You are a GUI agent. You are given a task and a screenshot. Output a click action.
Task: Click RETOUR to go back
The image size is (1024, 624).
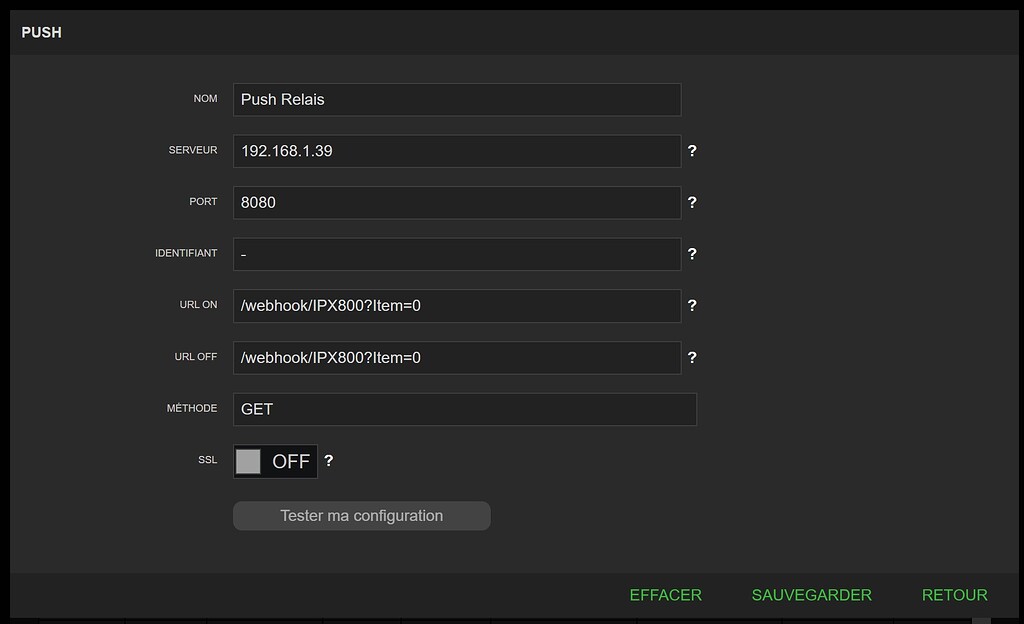tap(954, 594)
